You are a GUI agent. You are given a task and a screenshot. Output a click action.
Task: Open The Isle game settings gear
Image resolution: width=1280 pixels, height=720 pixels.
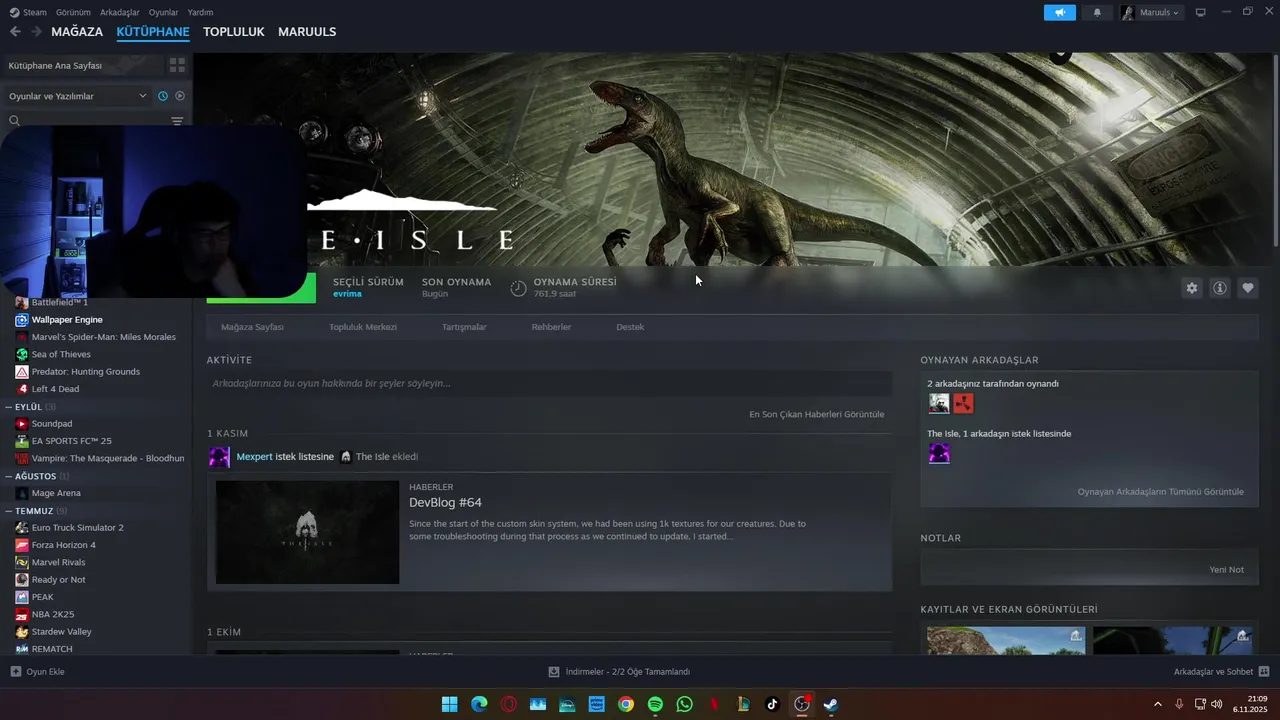click(x=1192, y=288)
